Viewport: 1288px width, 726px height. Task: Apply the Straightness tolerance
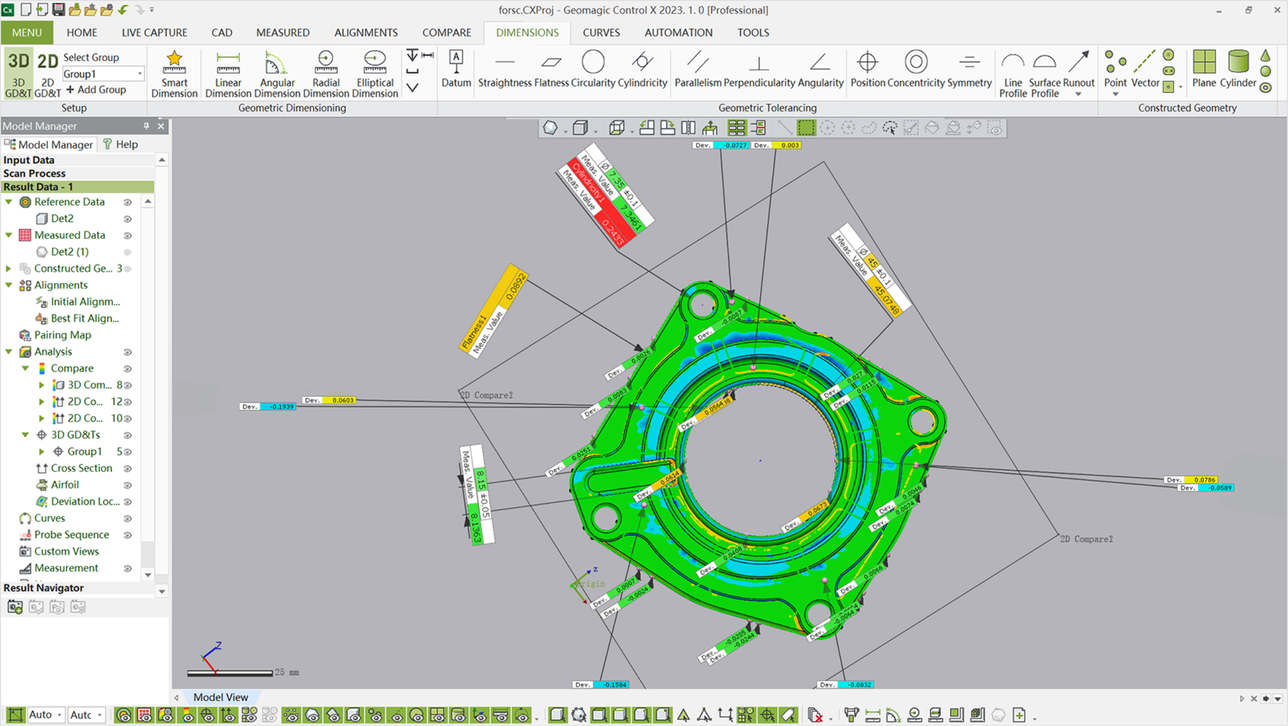[x=505, y=69]
